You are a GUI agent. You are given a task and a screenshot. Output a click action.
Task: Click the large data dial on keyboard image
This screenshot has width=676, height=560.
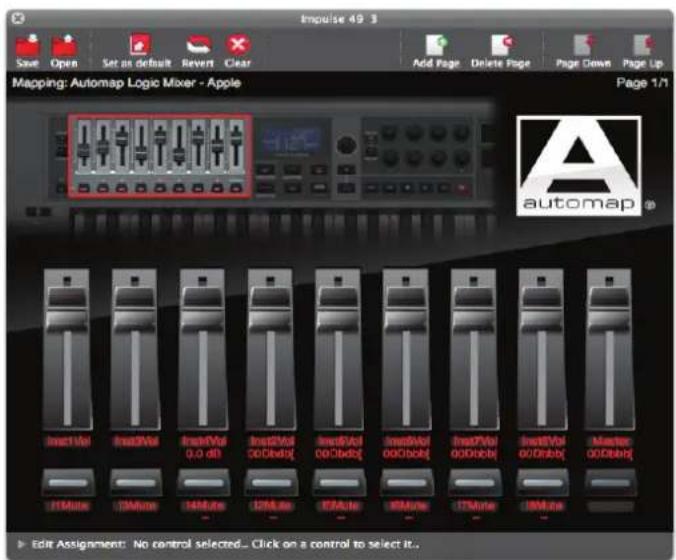346,144
